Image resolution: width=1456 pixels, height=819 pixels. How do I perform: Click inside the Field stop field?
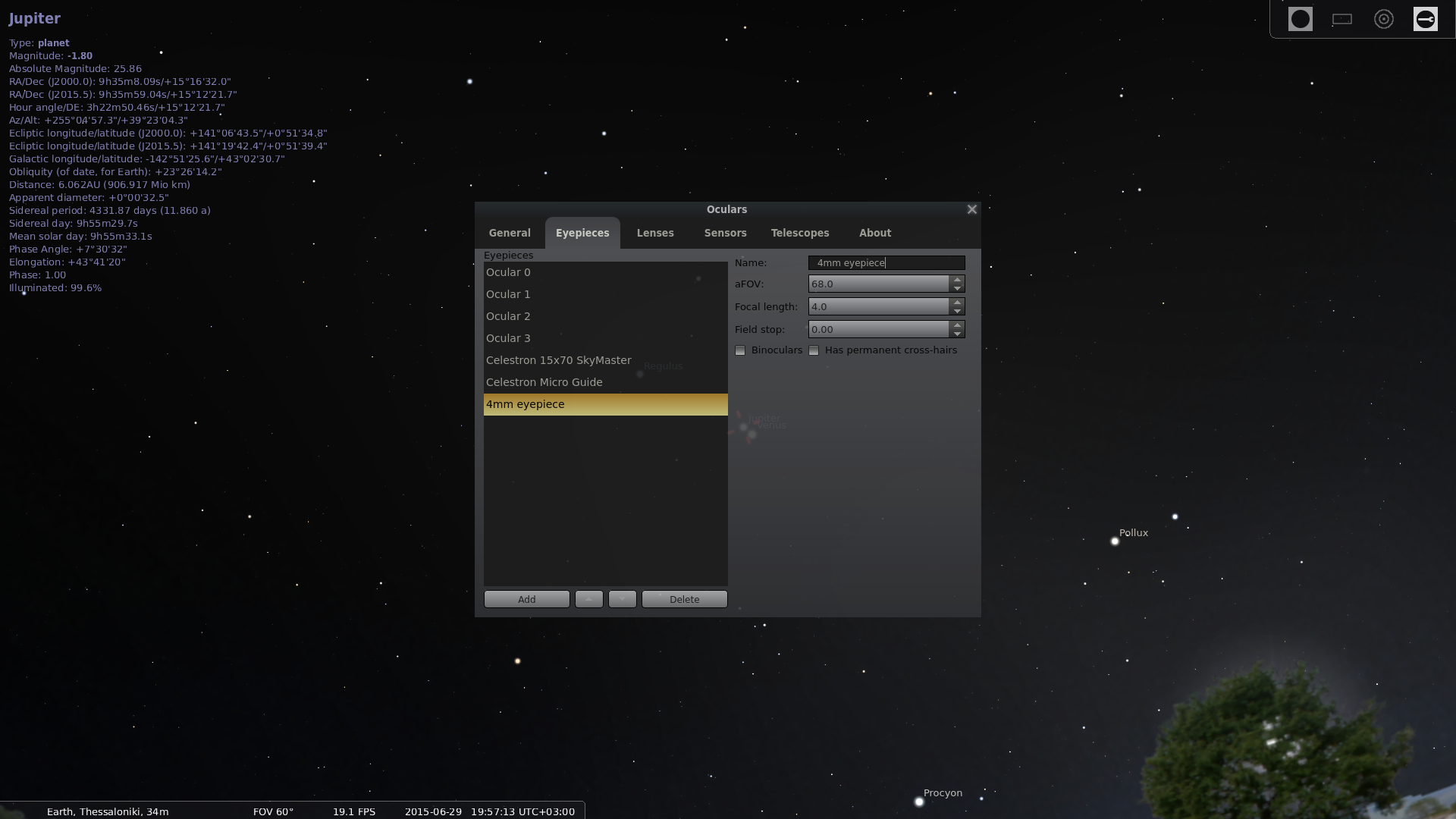pos(878,329)
